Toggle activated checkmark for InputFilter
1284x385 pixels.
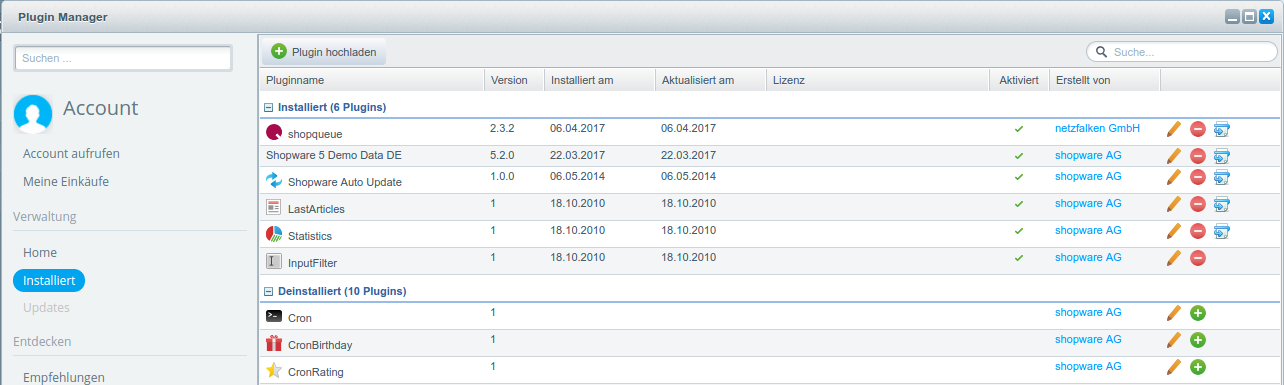tap(1019, 258)
